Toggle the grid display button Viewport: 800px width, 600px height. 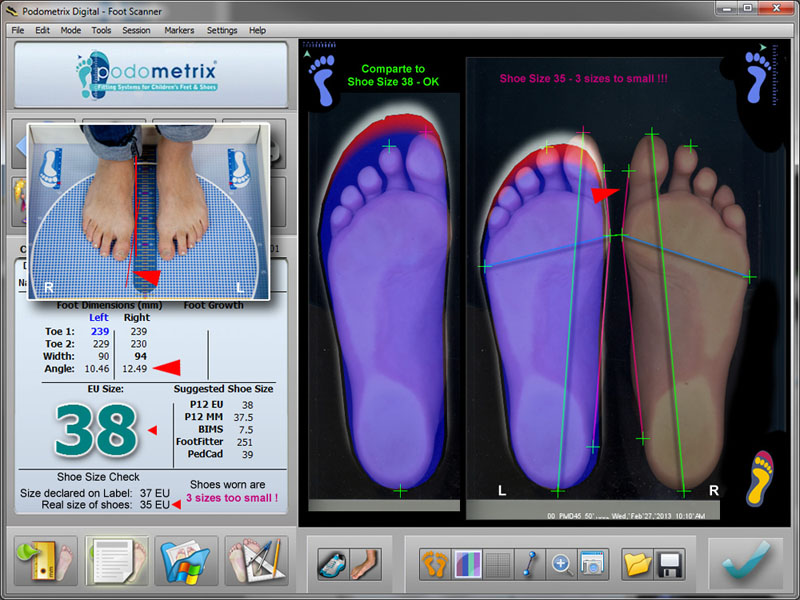coord(498,564)
